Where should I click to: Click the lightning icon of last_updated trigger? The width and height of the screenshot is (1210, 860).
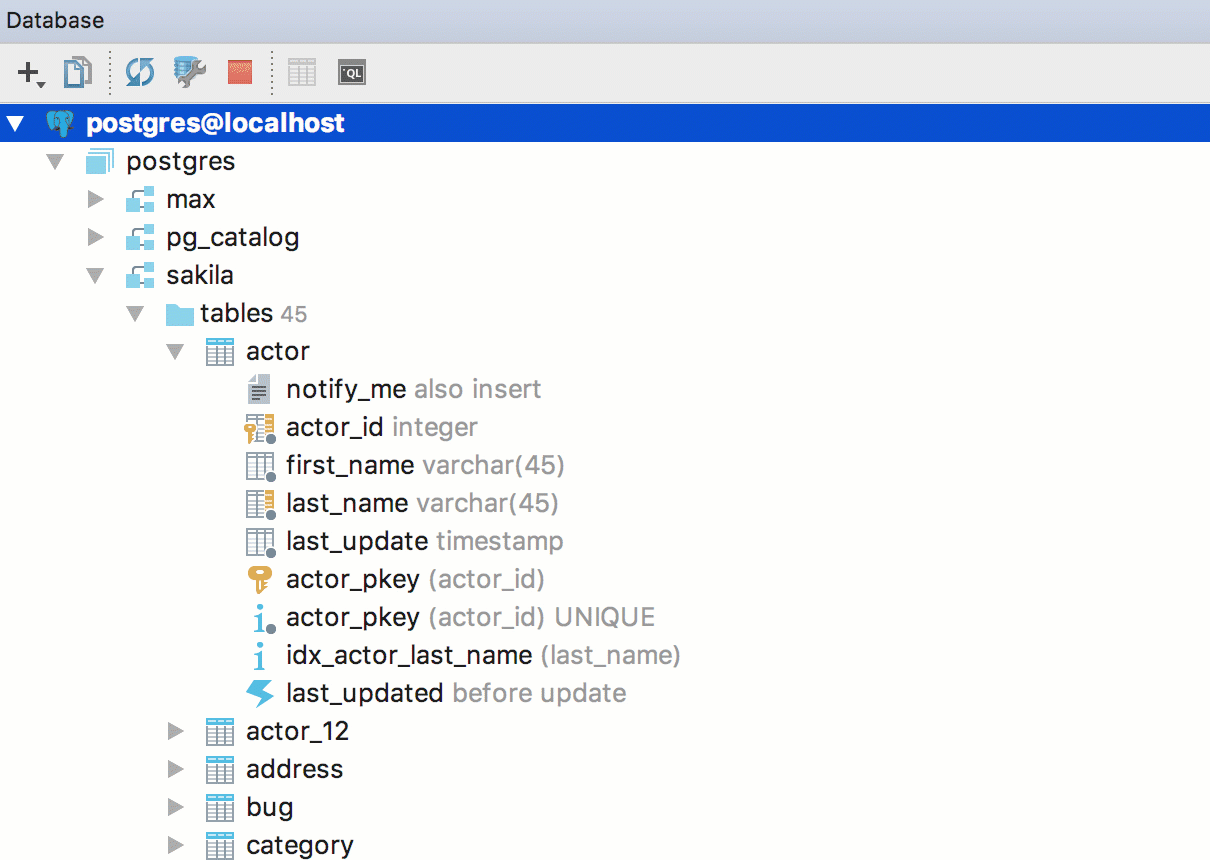pos(260,693)
